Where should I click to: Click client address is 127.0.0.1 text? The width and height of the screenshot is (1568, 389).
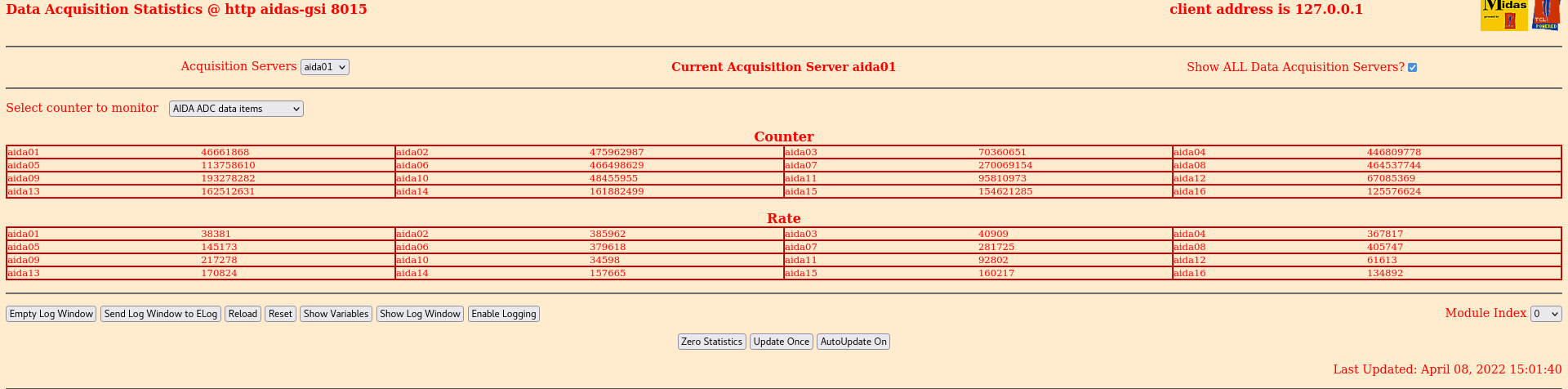point(1266,10)
